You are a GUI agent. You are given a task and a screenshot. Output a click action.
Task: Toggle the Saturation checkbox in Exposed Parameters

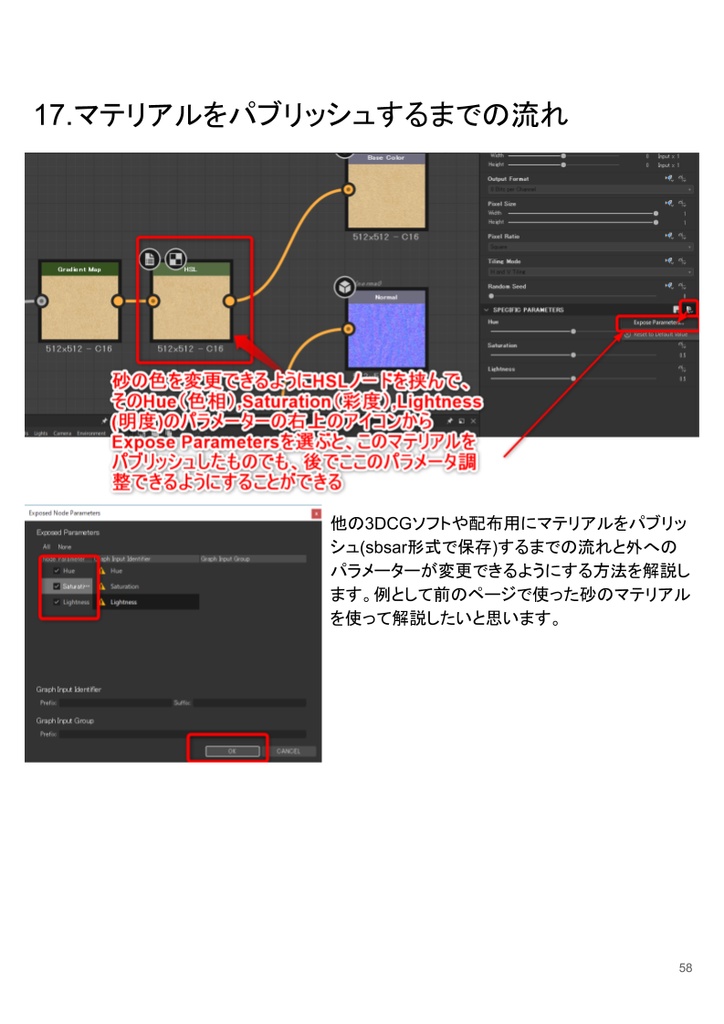point(57,586)
